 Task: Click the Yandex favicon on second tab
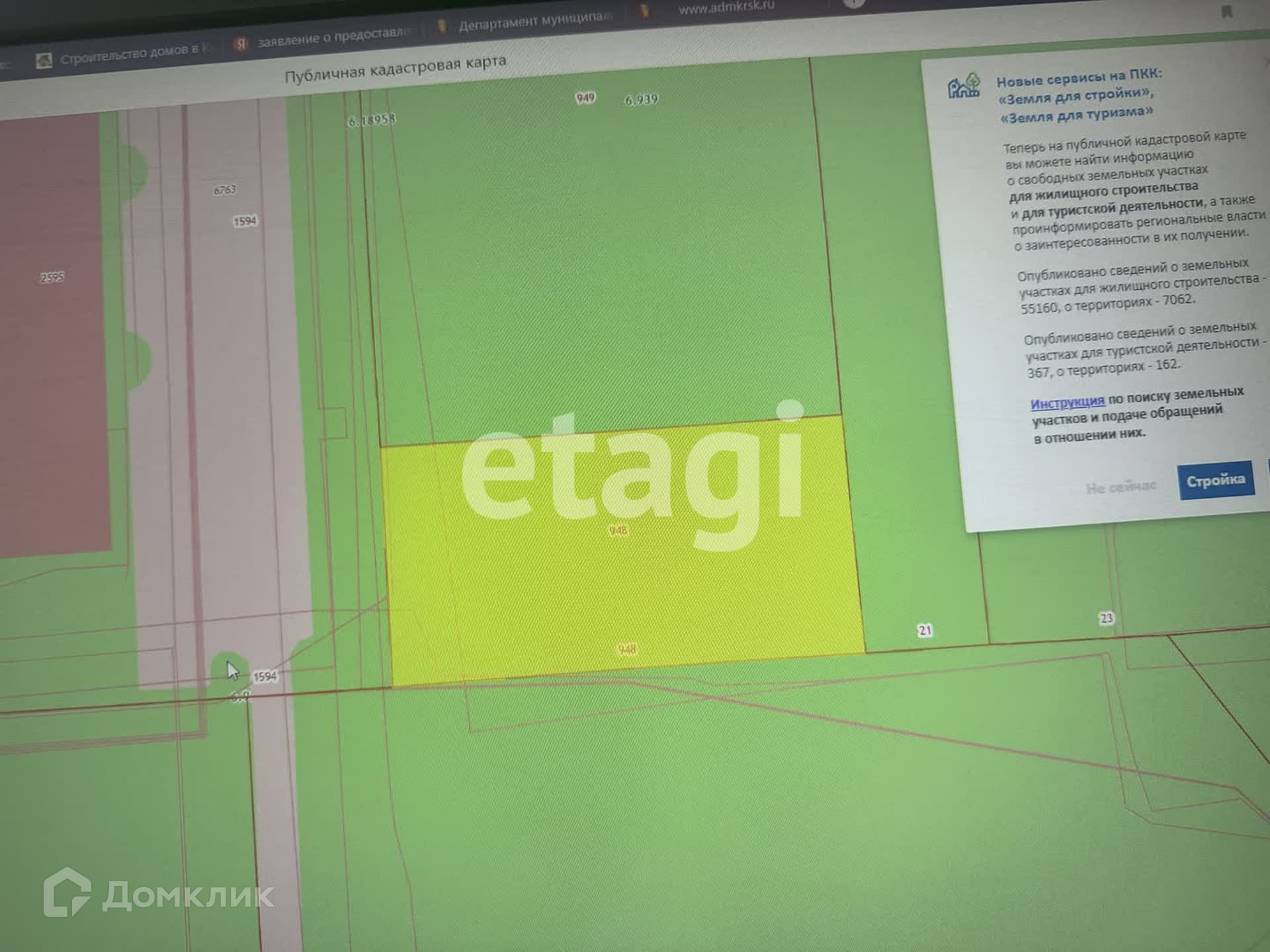(x=241, y=44)
